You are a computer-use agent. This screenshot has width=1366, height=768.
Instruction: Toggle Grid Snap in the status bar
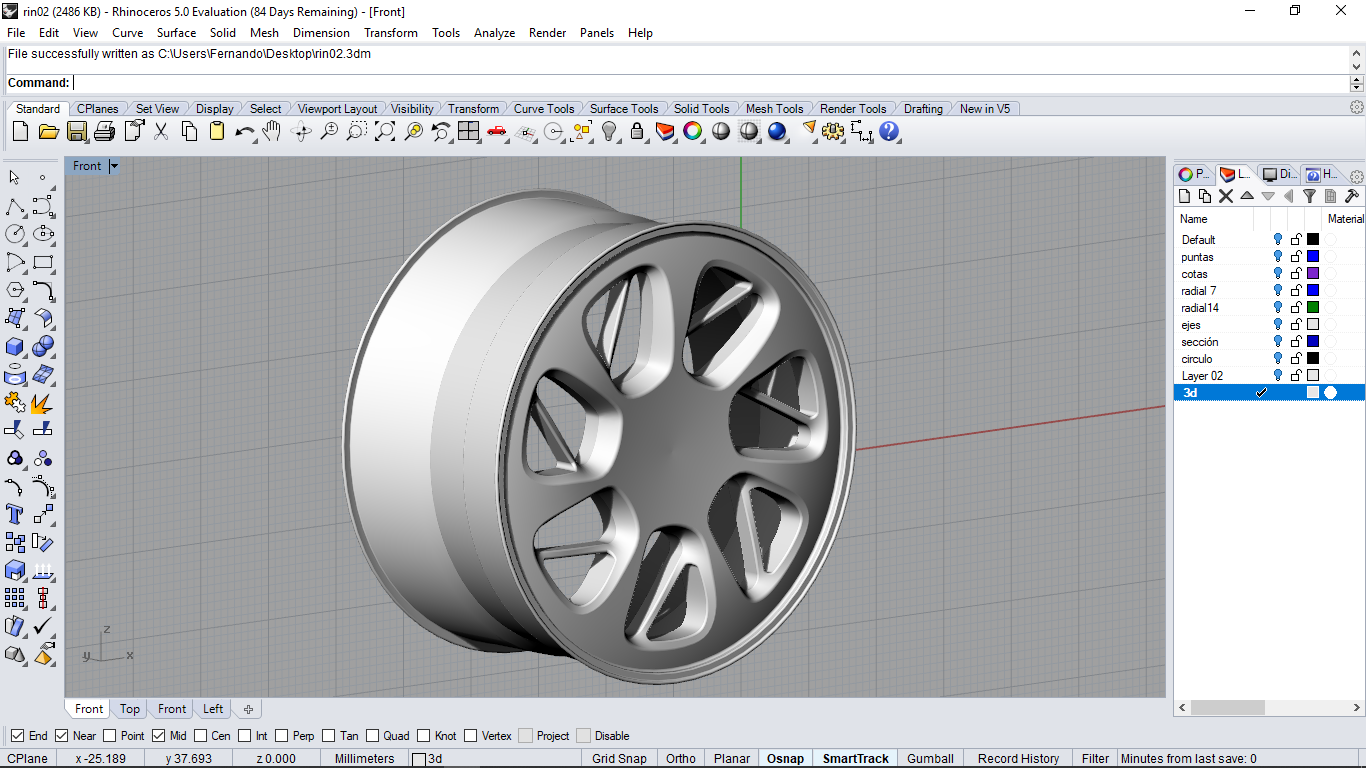[x=619, y=759]
